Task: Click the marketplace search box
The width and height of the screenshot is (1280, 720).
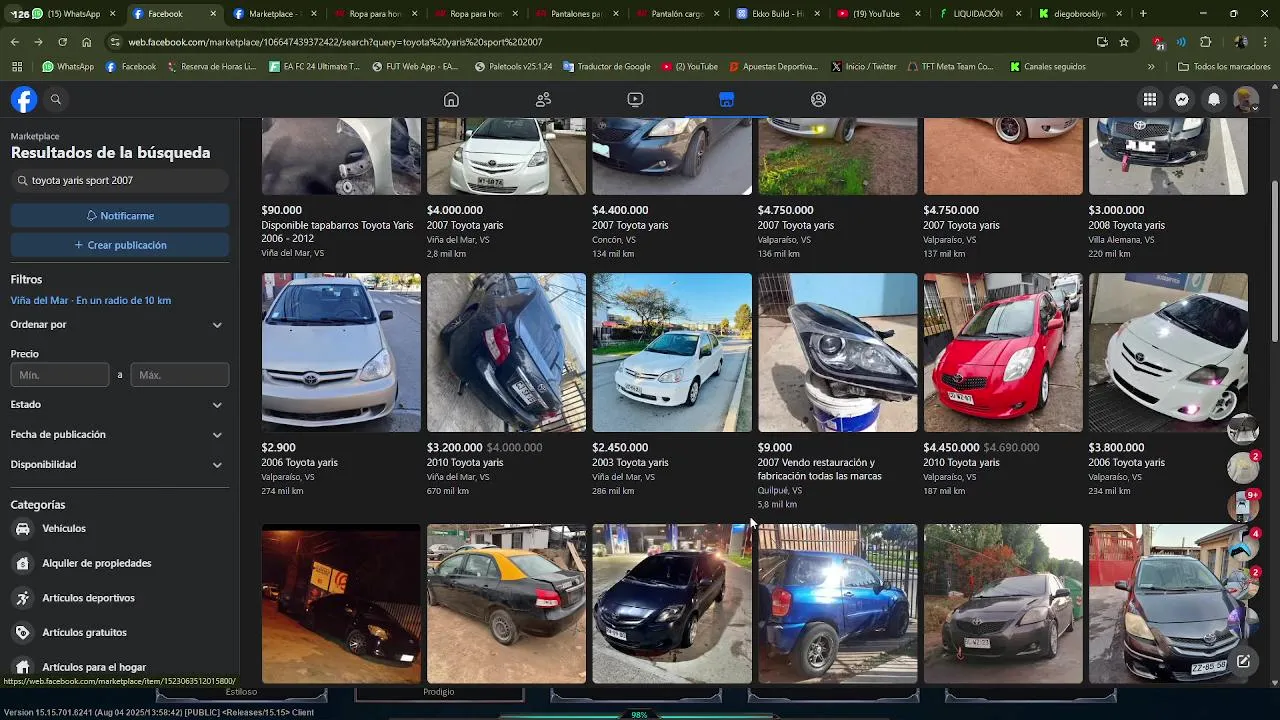Action: click(120, 181)
